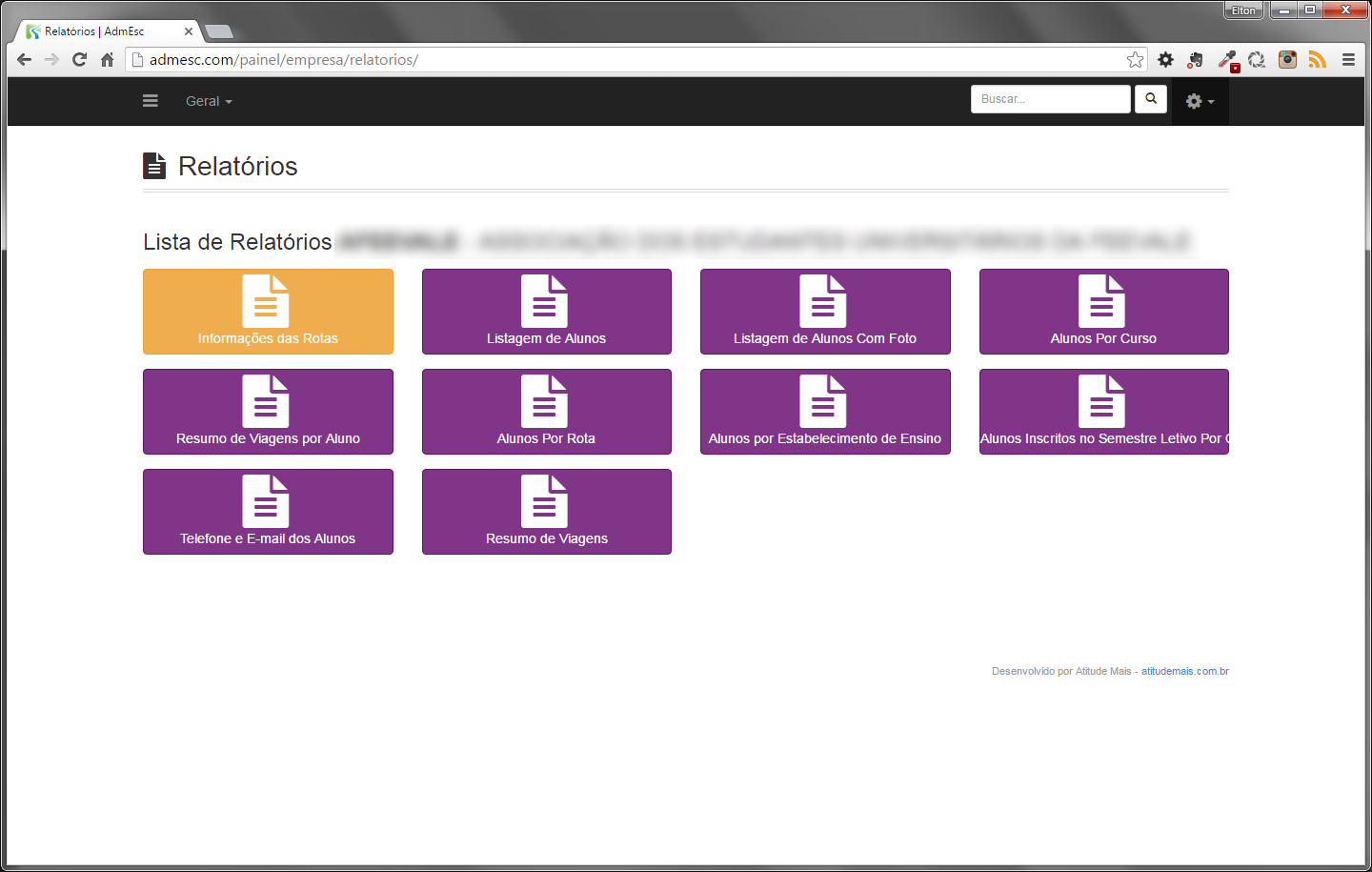The width and height of the screenshot is (1372, 872).
Task: Open Informações das Rotas report
Action: [x=268, y=312]
